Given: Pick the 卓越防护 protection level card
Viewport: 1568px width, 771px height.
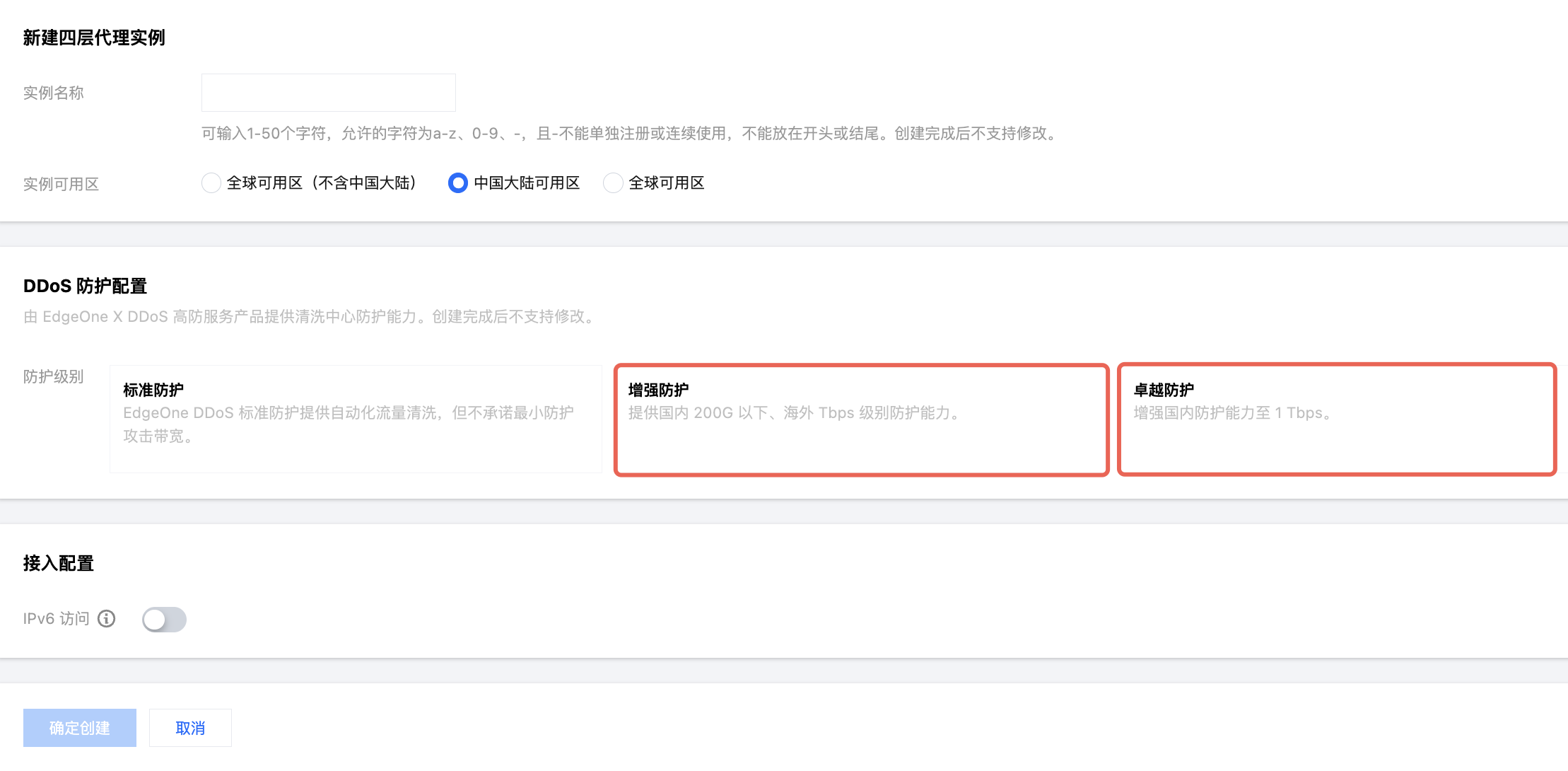Looking at the screenshot, I should tap(1336, 420).
